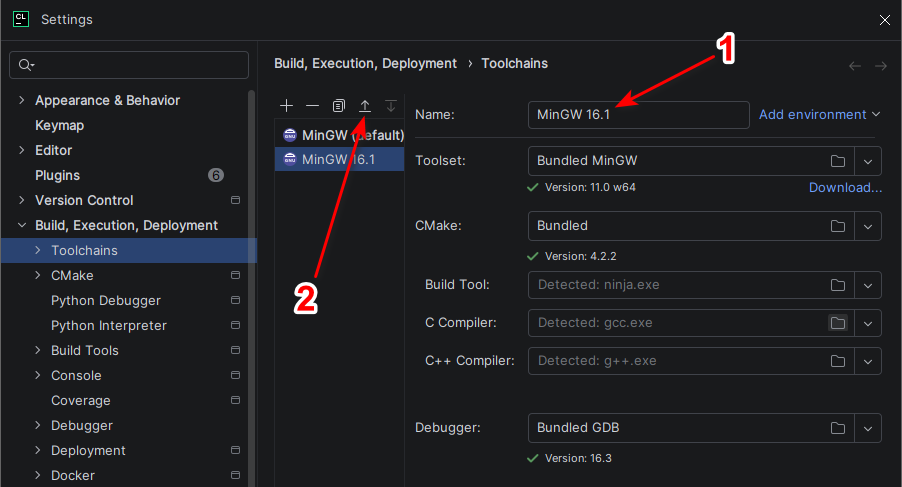Expand the Build Tools node
The image size is (902, 487).
click(38, 350)
